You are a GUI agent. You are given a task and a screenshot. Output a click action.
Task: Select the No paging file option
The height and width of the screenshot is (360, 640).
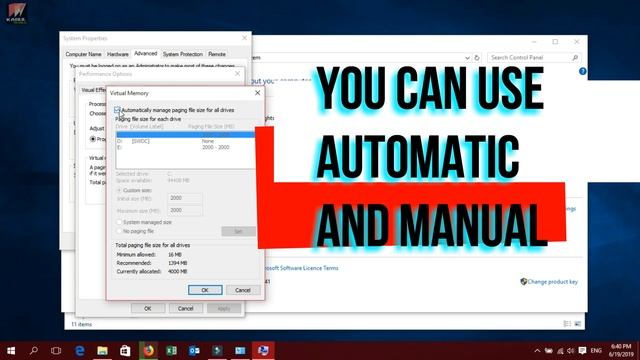point(119,231)
